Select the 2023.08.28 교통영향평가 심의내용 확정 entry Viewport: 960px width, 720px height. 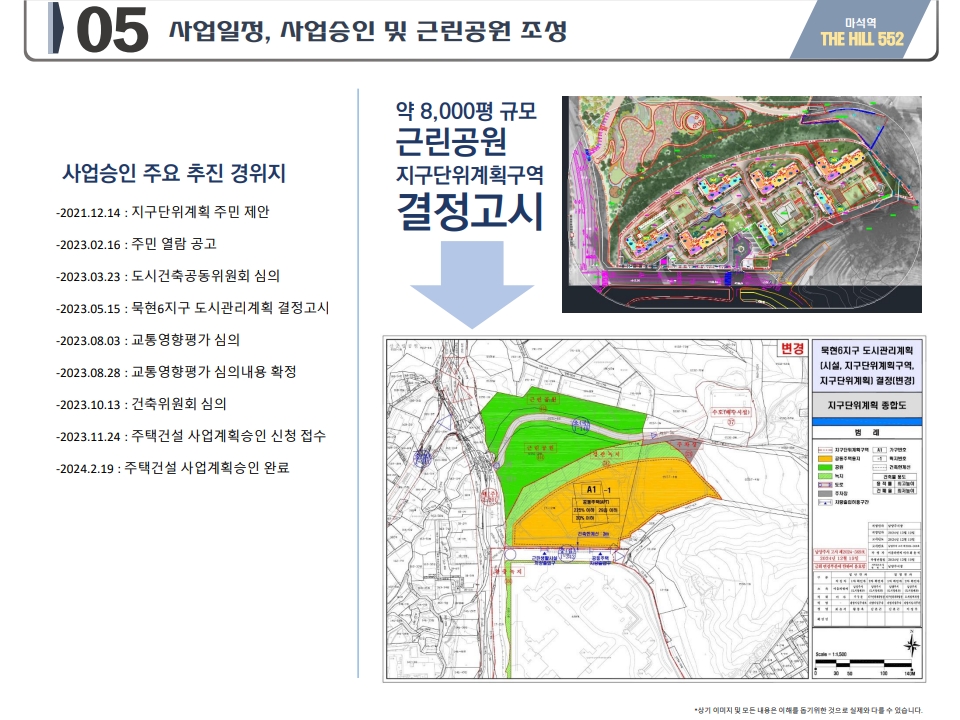point(176,372)
